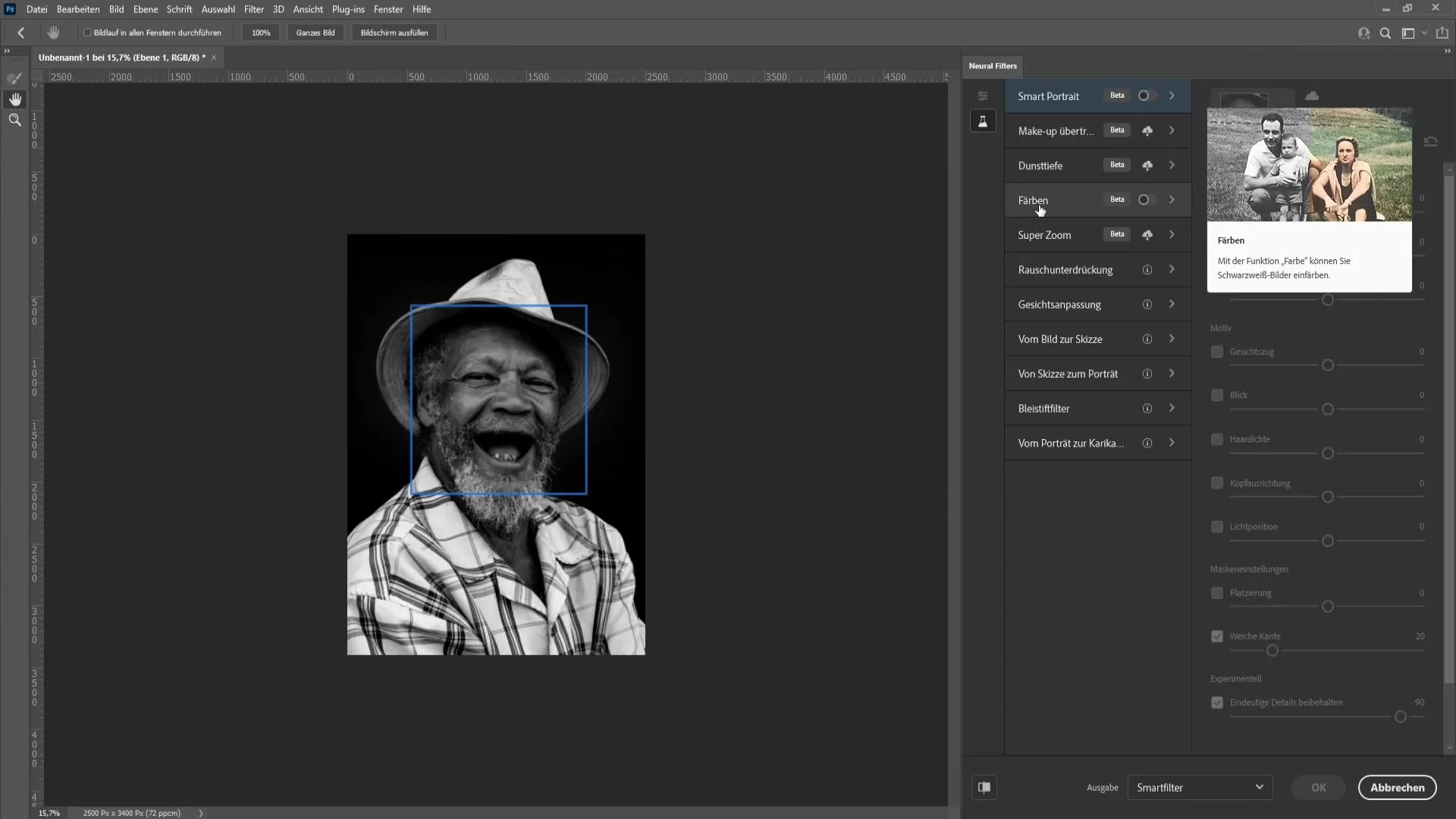This screenshot has height=819, width=1456.
Task: Open the Ebene menu
Action: (146, 9)
